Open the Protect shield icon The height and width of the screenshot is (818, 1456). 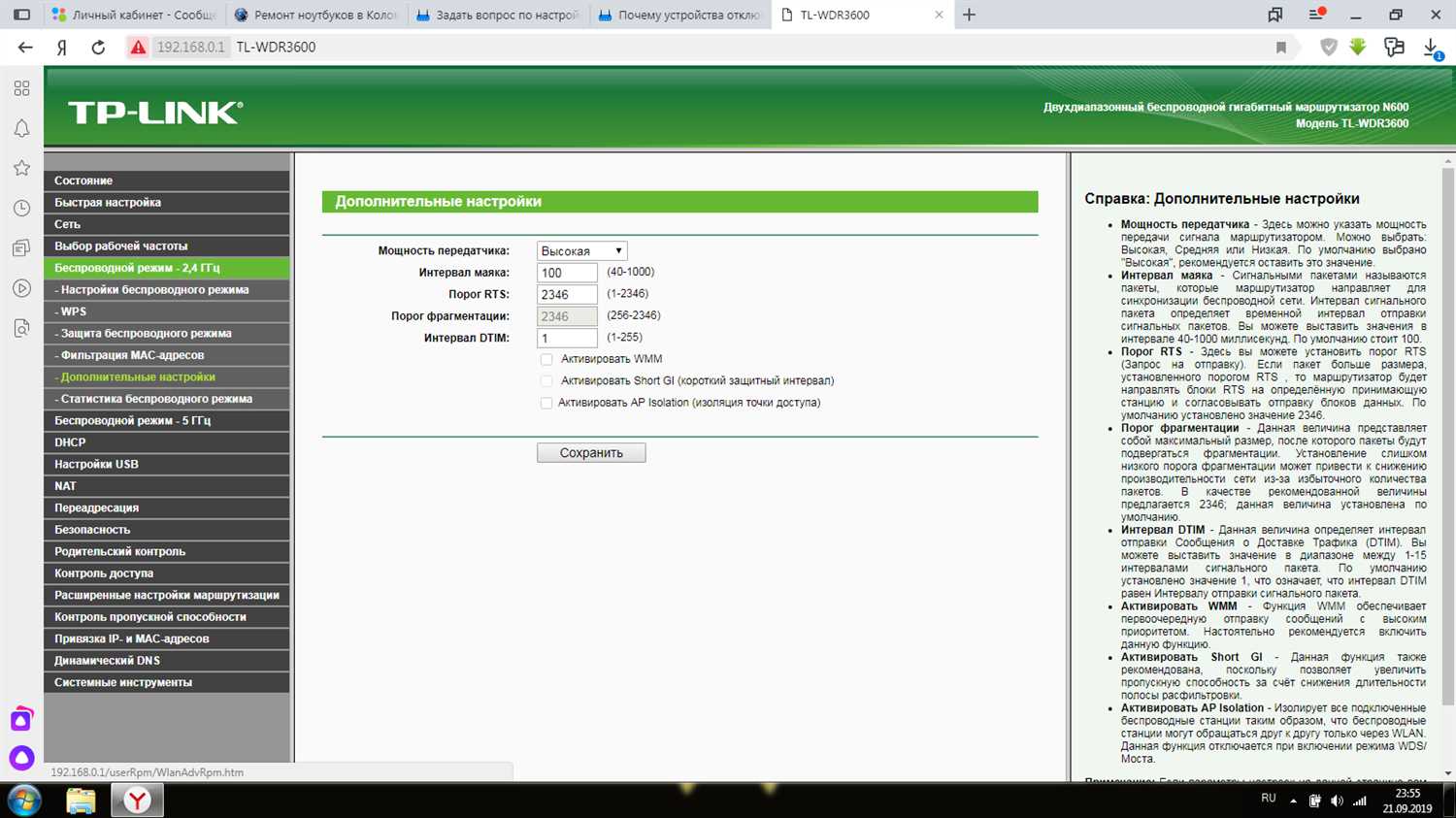[x=1329, y=47]
